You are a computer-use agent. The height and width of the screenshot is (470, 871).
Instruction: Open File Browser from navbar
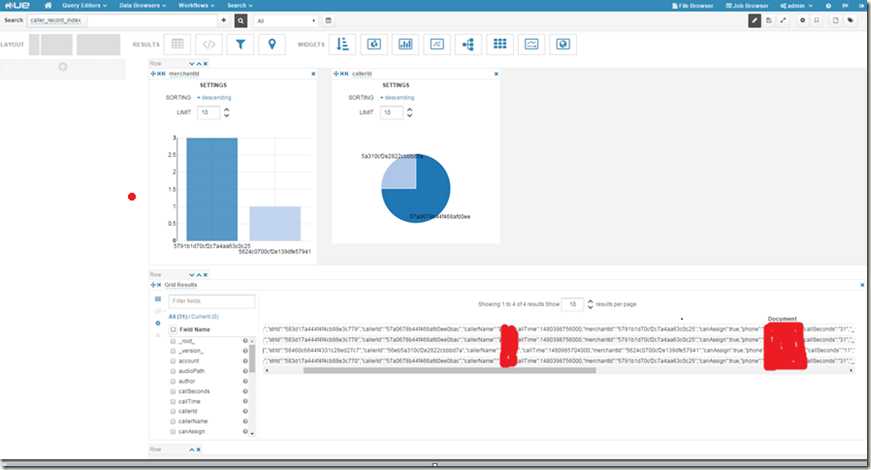point(693,6)
